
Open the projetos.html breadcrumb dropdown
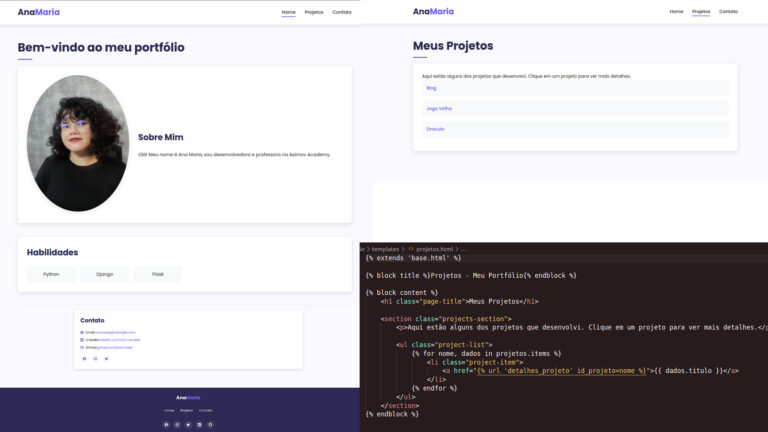coord(434,248)
